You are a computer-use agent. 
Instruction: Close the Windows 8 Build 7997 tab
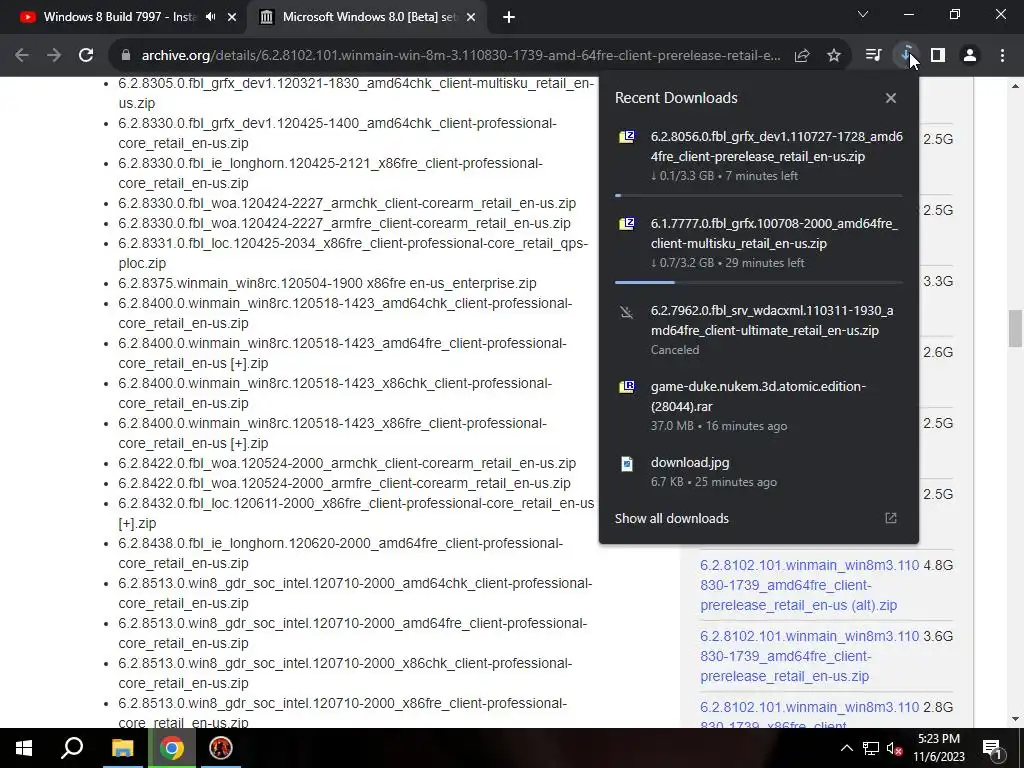tap(232, 17)
